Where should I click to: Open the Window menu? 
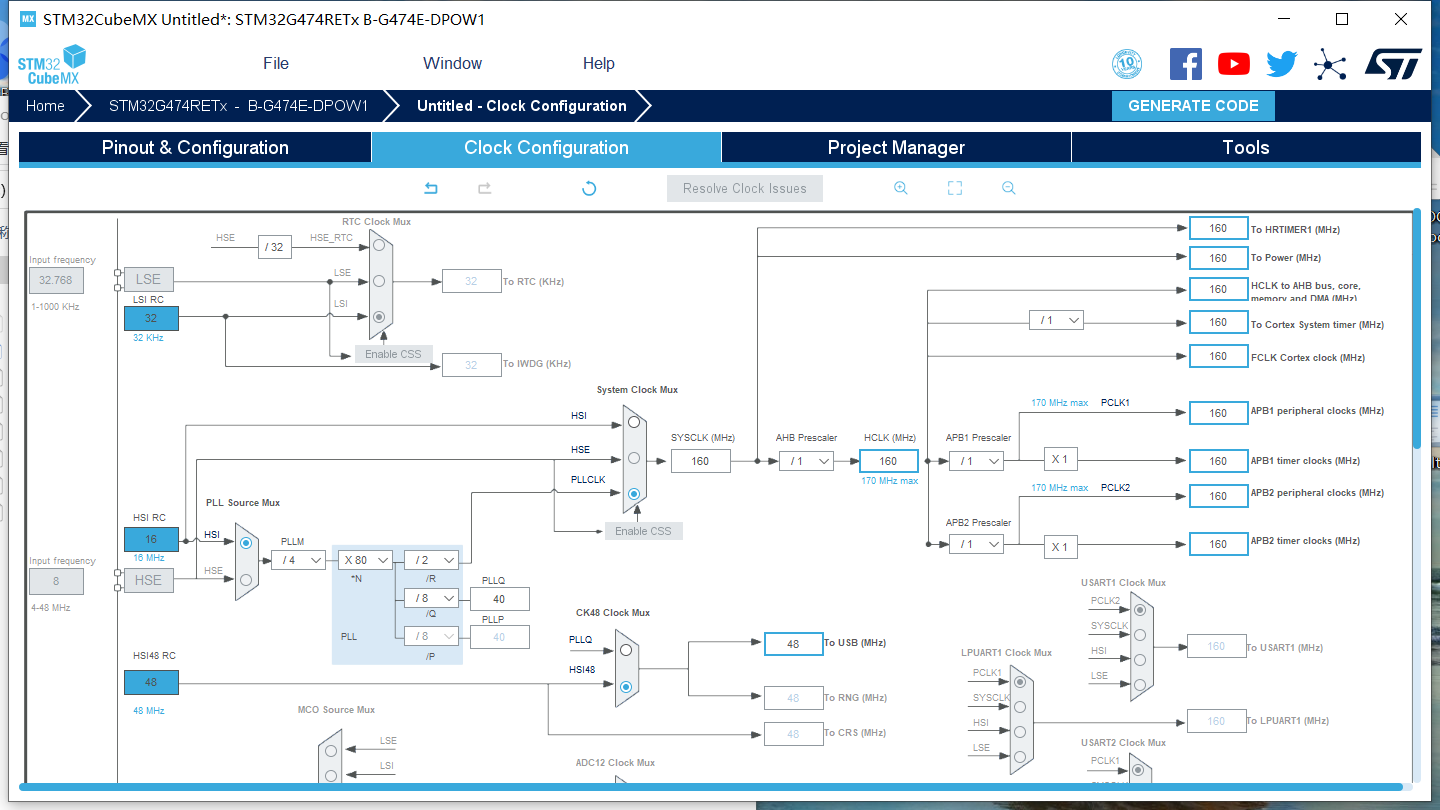point(452,63)
